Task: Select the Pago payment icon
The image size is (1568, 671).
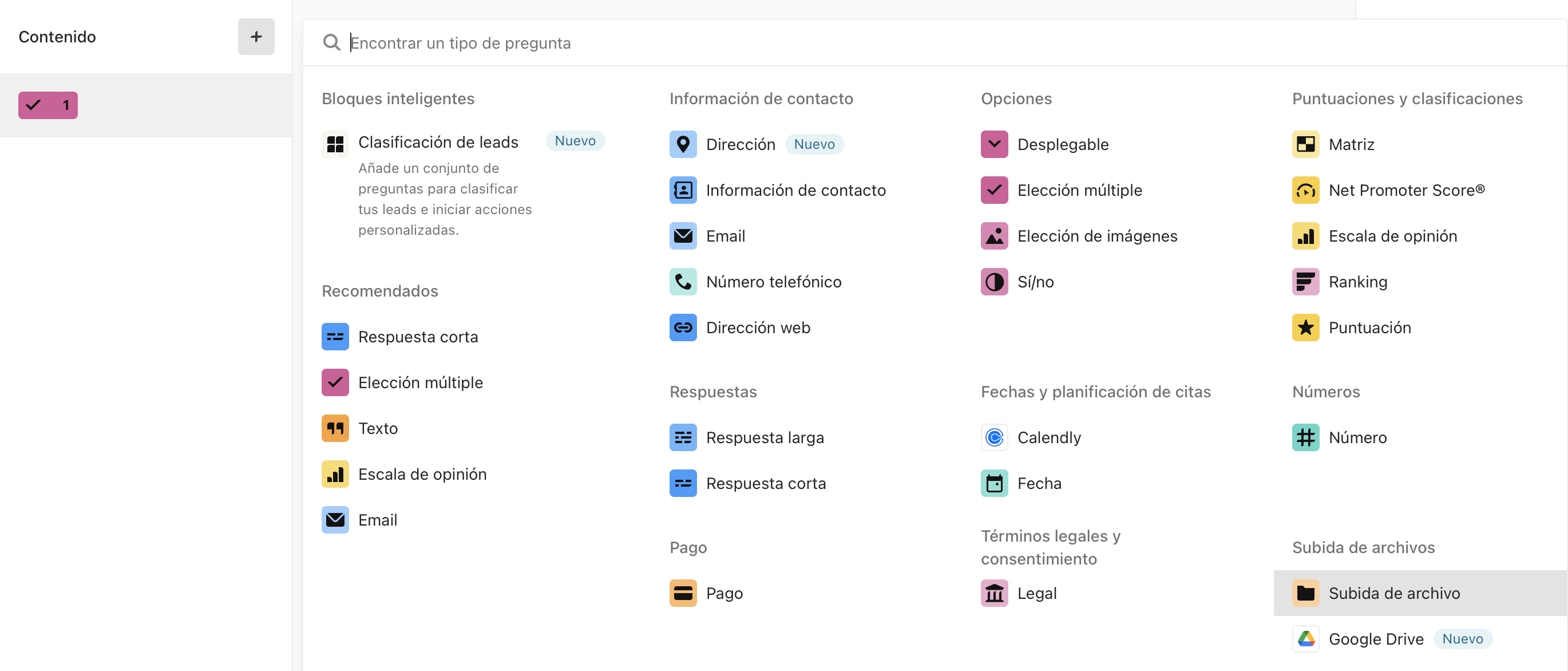Action: point(683,593)
